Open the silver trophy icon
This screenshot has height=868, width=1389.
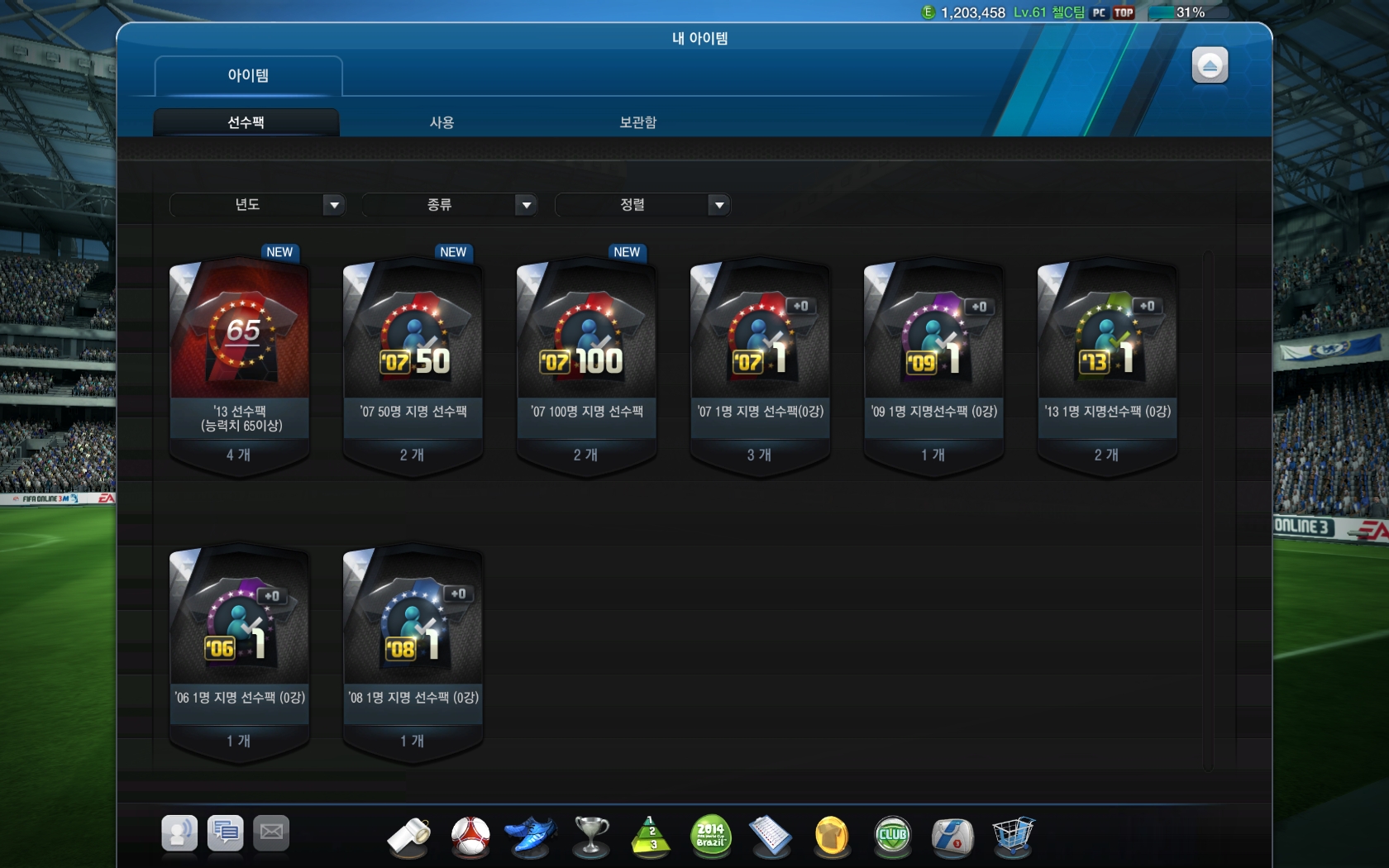point(591,836)
